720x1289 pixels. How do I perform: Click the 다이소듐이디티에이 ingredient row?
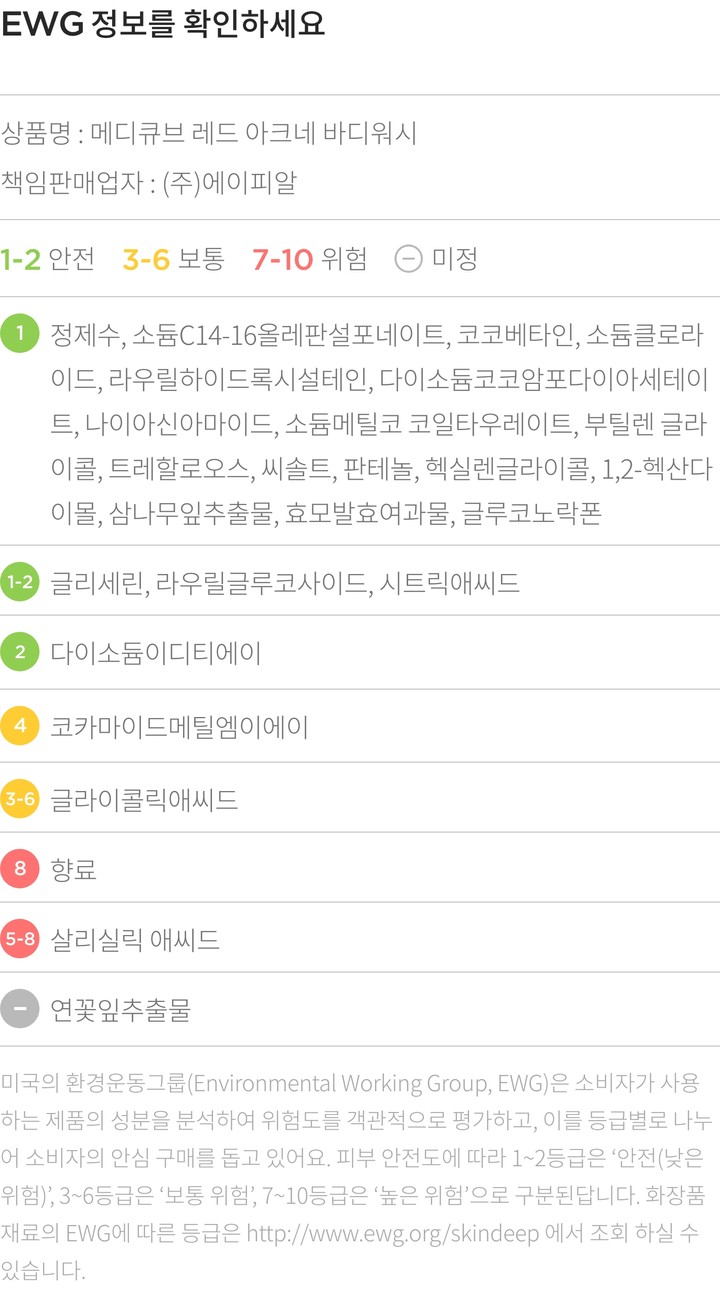click(x=156, y=654)
